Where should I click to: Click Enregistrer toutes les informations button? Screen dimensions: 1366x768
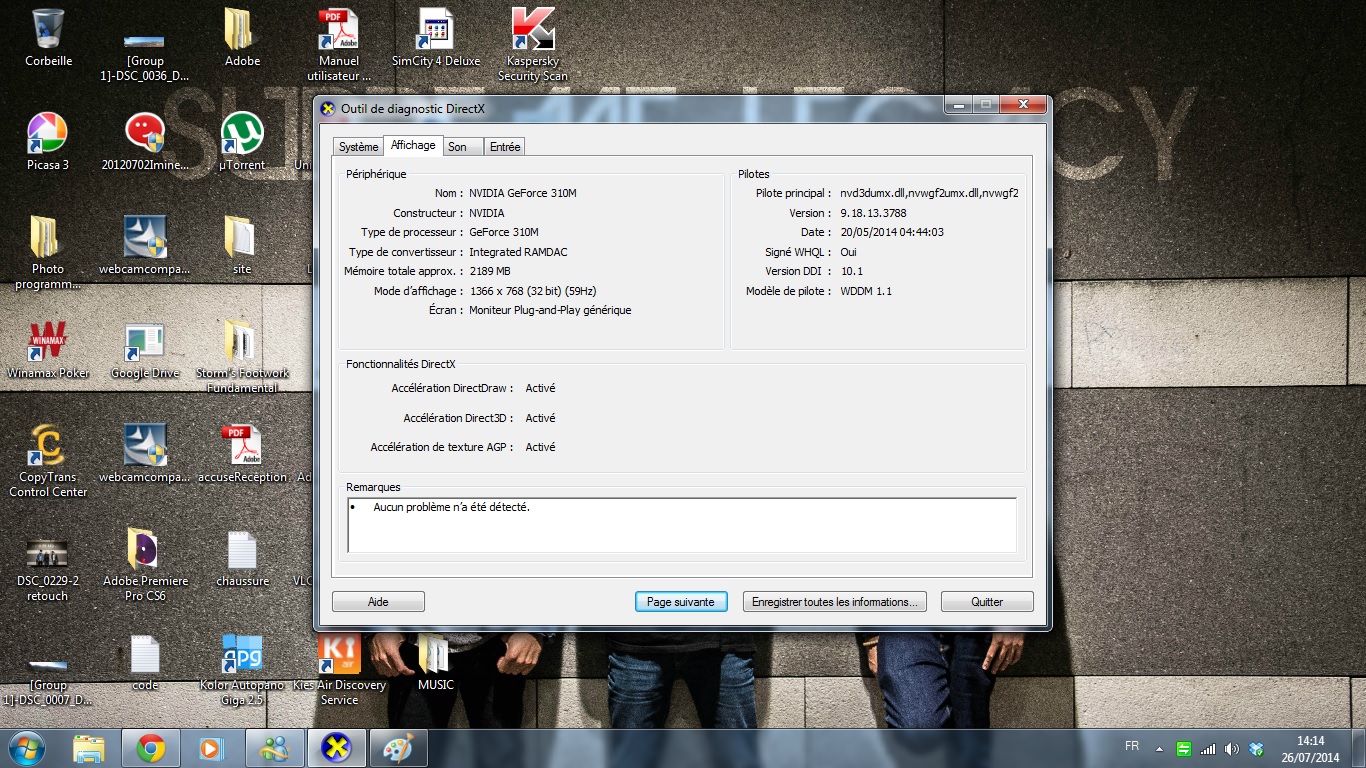(835, 602)
